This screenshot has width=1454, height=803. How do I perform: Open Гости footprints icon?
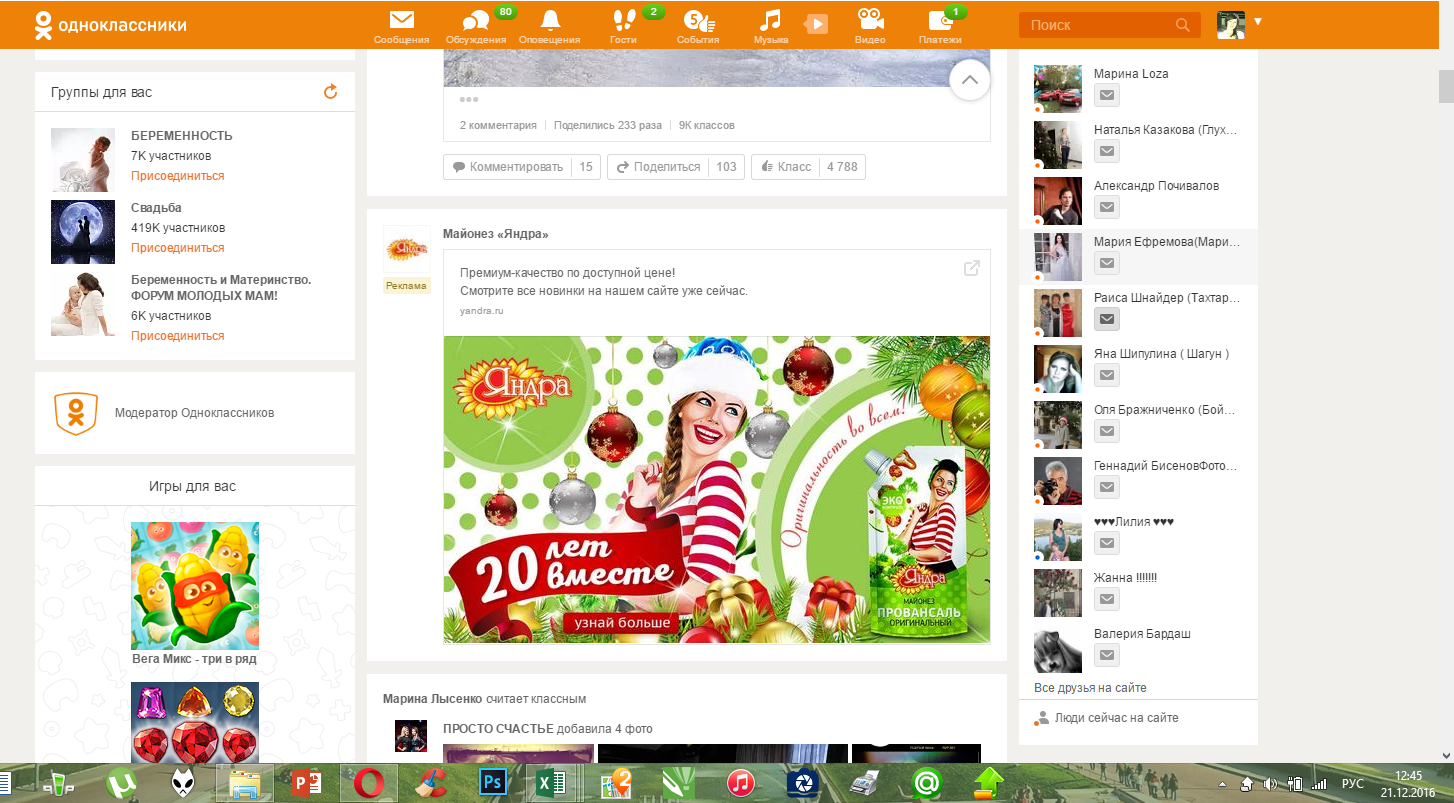(623, 27)
